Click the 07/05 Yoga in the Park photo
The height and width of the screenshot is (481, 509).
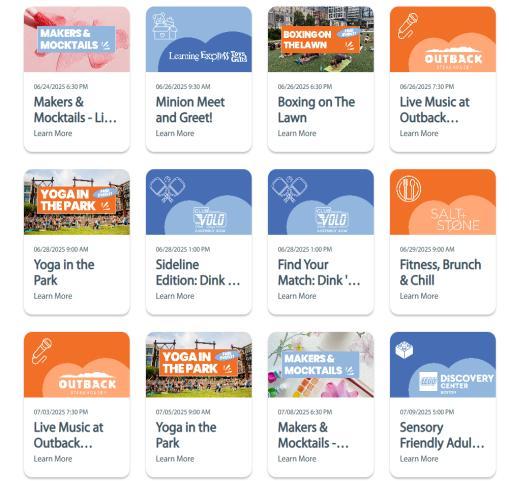(x=199, y=365)
